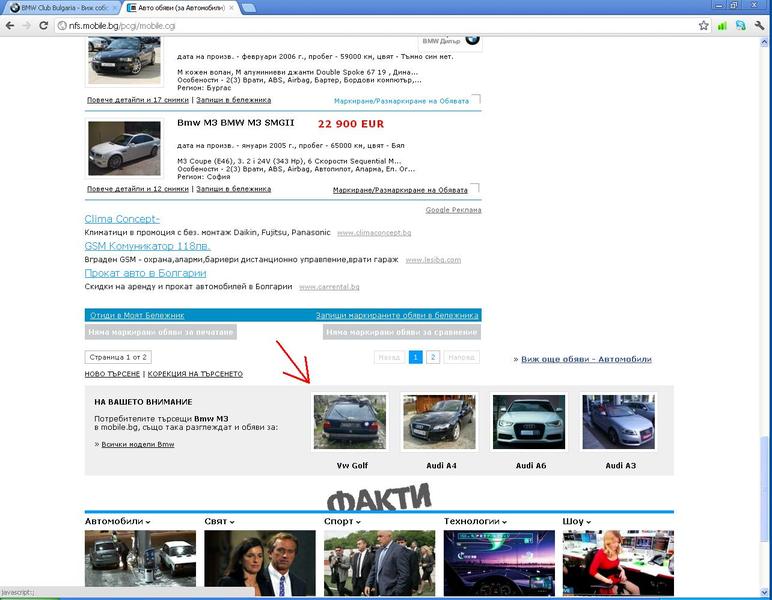This screenshot has width=772, height=600.
Task: Click the ФАКТИ logo
Action: 379,496
